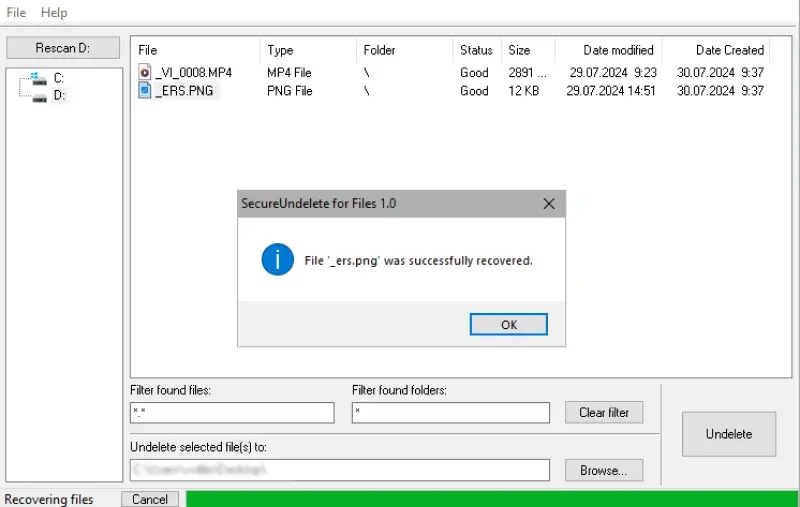Click the '12 KB' size cell
This screenshot has width=800, height=507.
523,91
